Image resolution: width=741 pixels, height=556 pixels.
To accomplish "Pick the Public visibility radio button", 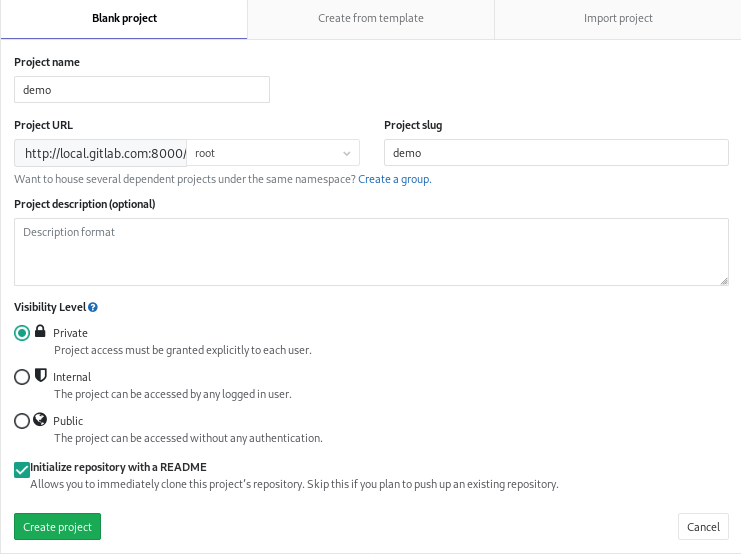I will pos(22,421).
